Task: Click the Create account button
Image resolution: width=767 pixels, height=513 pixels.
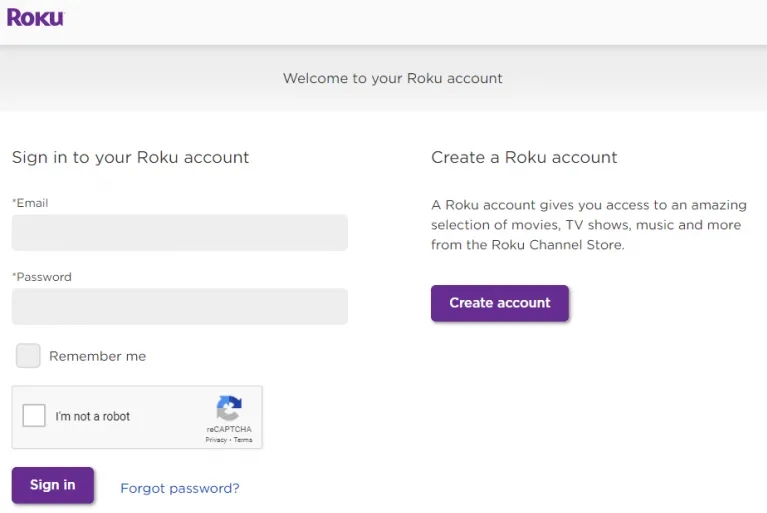Action: (499, 303)
